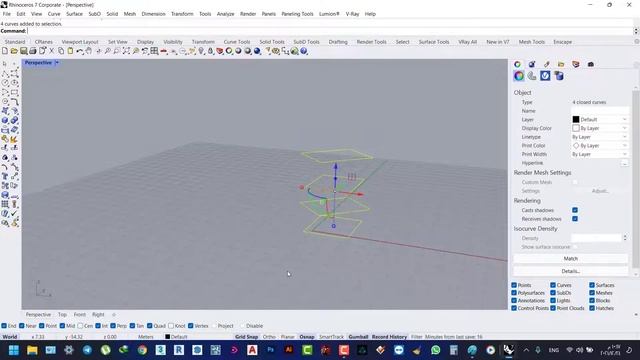Click the Match button
Image resolution: width=640 pixels, height=360 pixels.
coord(571,258)
